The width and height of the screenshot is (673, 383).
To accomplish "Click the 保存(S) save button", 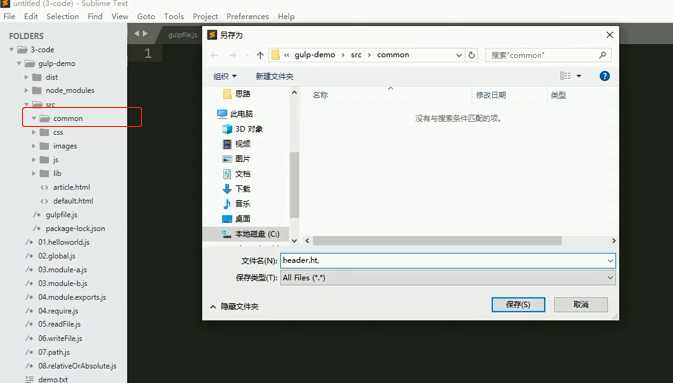I will click(518, 304).
